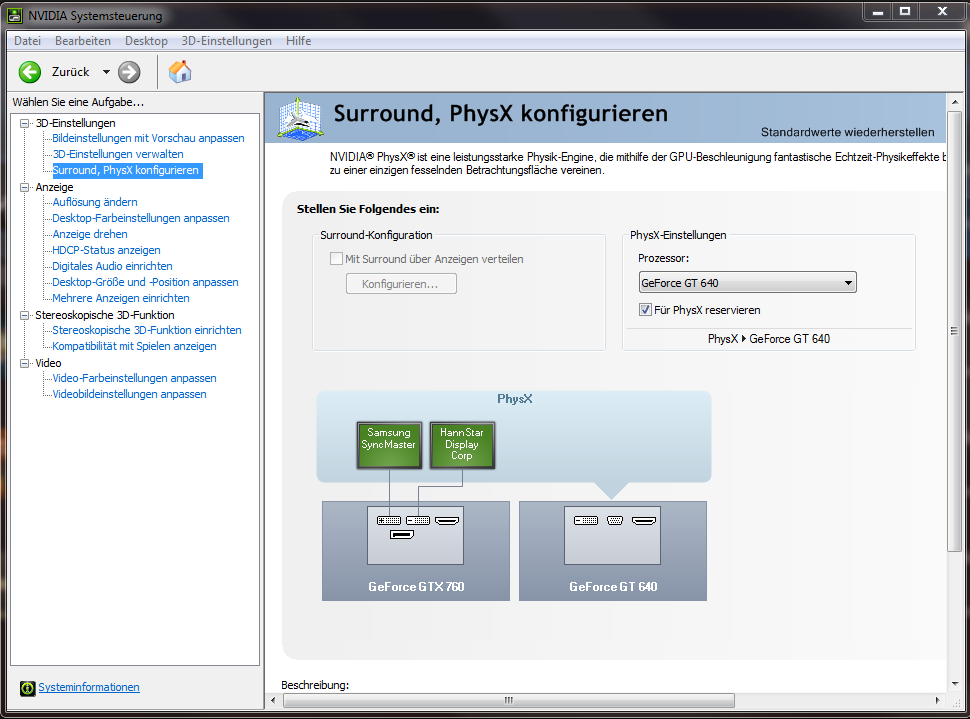Open the Bearbeiten menu
The width and height of the screenshot is (970, 719).
pos(83,41)
